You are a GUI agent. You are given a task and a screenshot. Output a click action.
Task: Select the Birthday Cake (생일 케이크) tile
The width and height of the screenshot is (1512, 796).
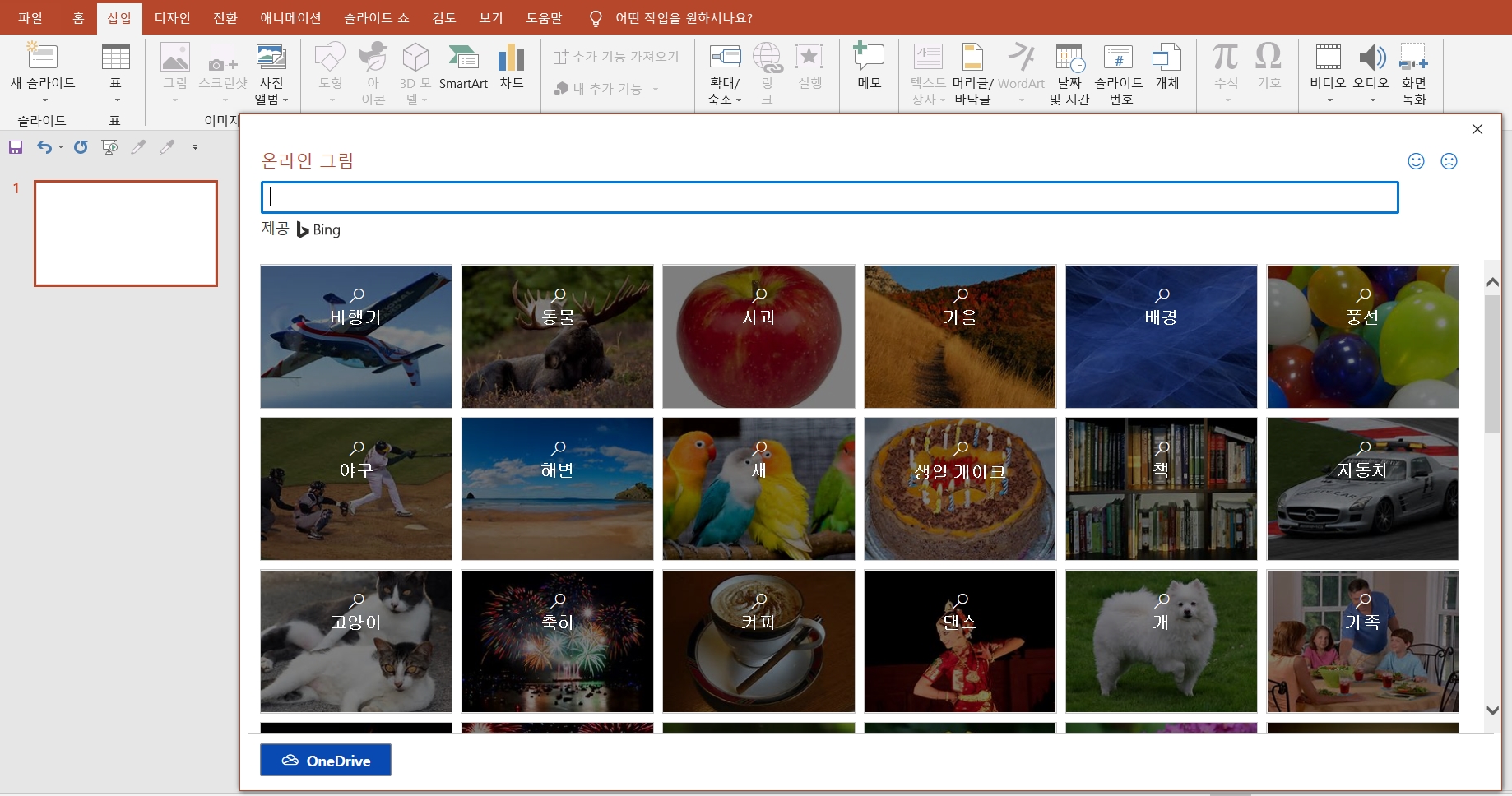[x=960, y=489]
